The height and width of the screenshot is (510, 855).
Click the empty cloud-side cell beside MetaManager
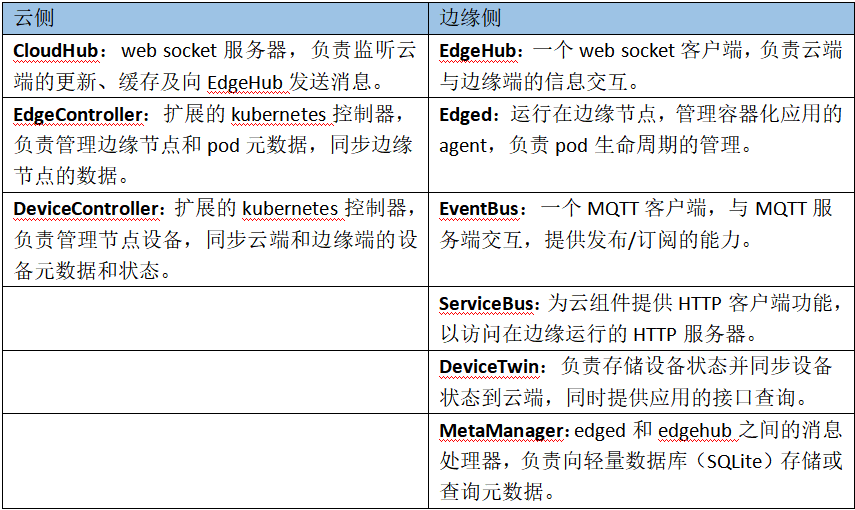[215, 460]
